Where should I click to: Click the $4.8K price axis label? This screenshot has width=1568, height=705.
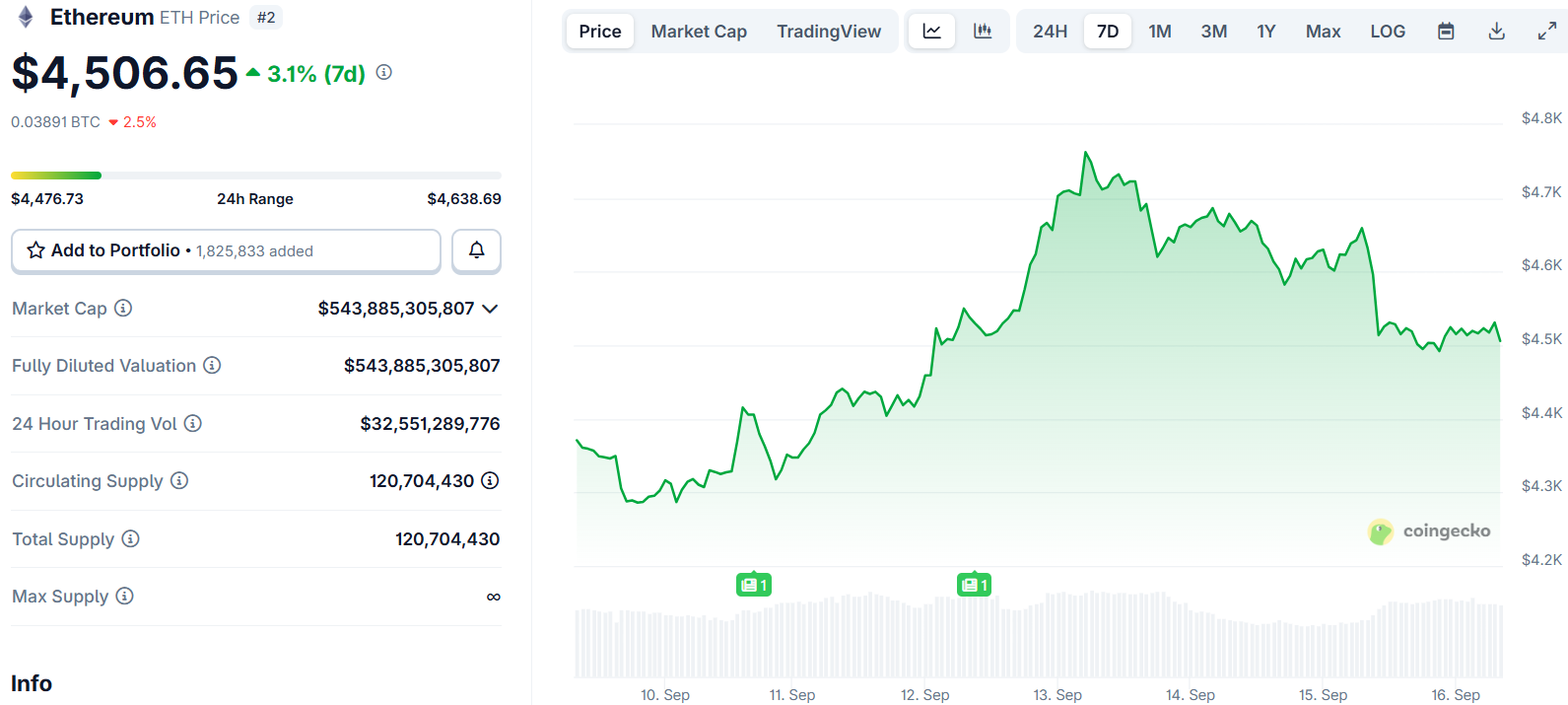(x=1541, y=118)
